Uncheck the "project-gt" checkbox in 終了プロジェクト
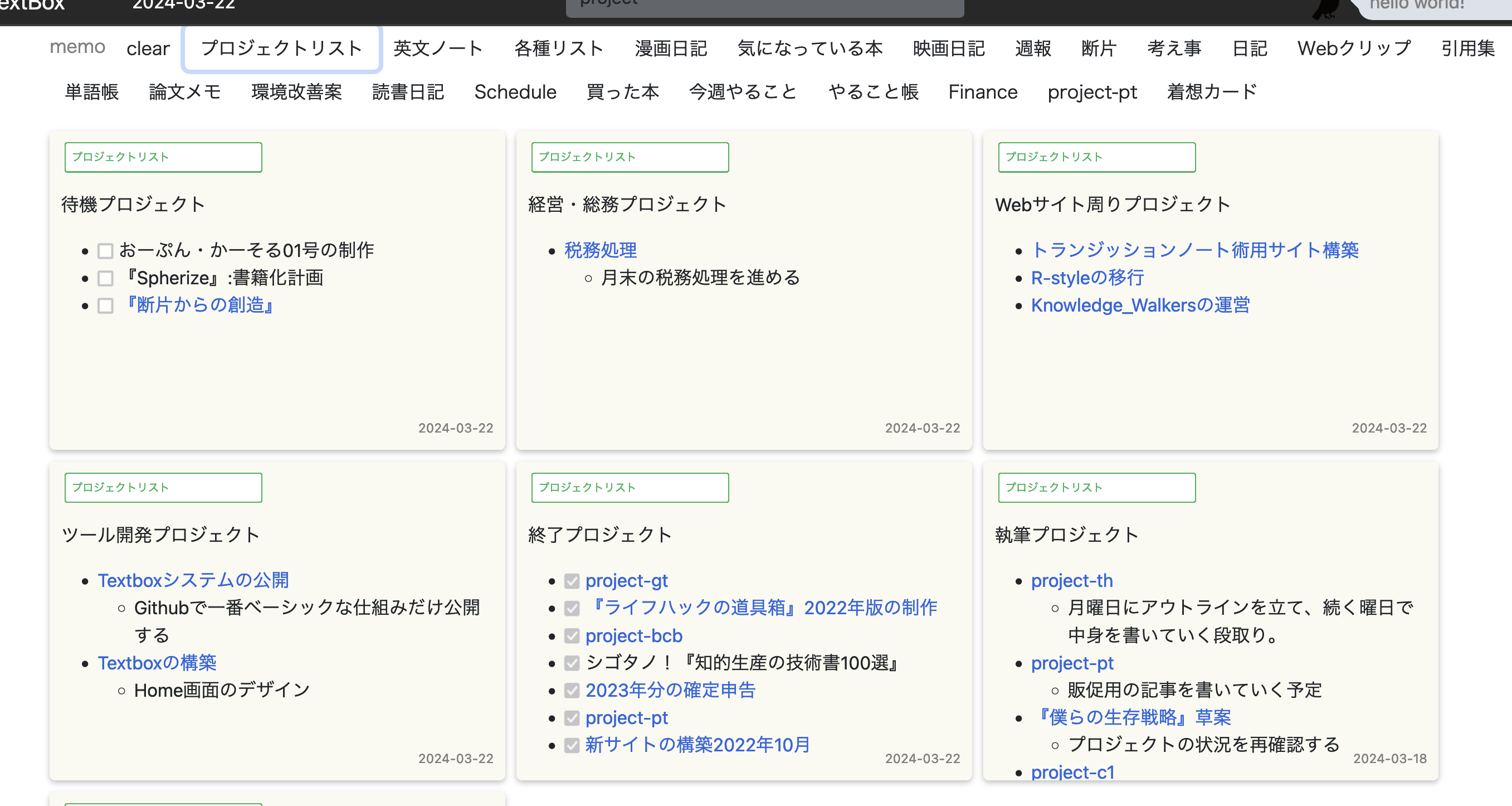Viewport: 1512px width, 806px height. pos(572,580)
